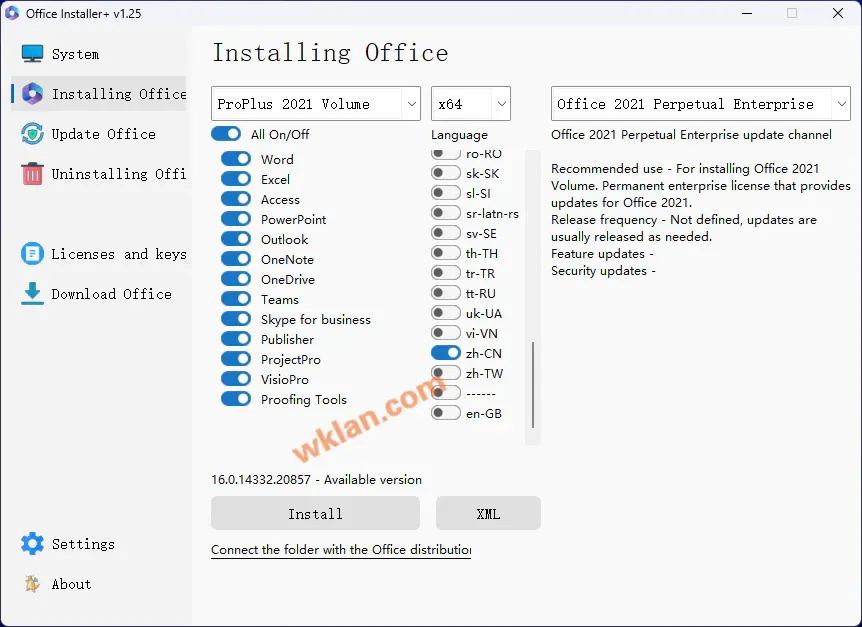Screen dimensions: 862x627
Task: Disable the Proofing Tools toggle
Action: tap(236, 399)
